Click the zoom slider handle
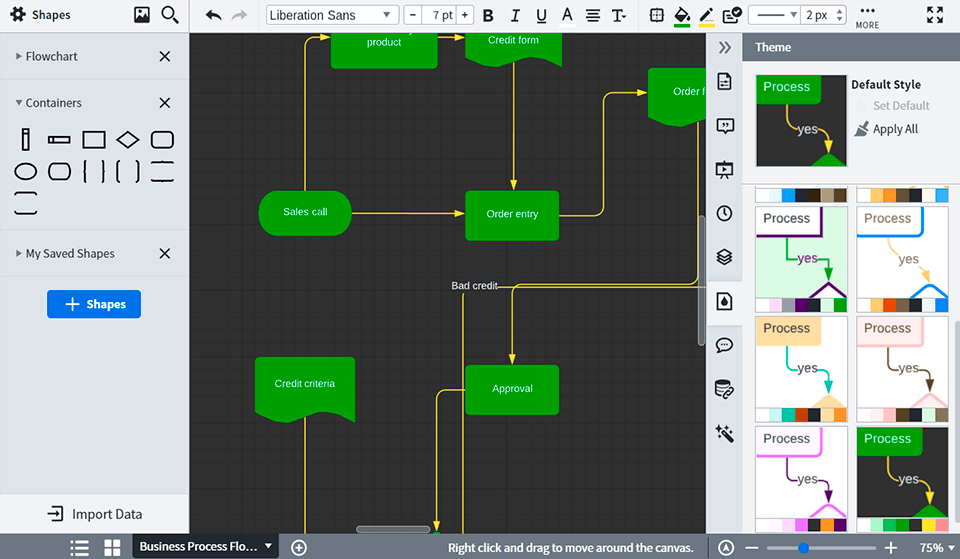The width and height of the screenshot is (960, 559). (x=803, y=547)
